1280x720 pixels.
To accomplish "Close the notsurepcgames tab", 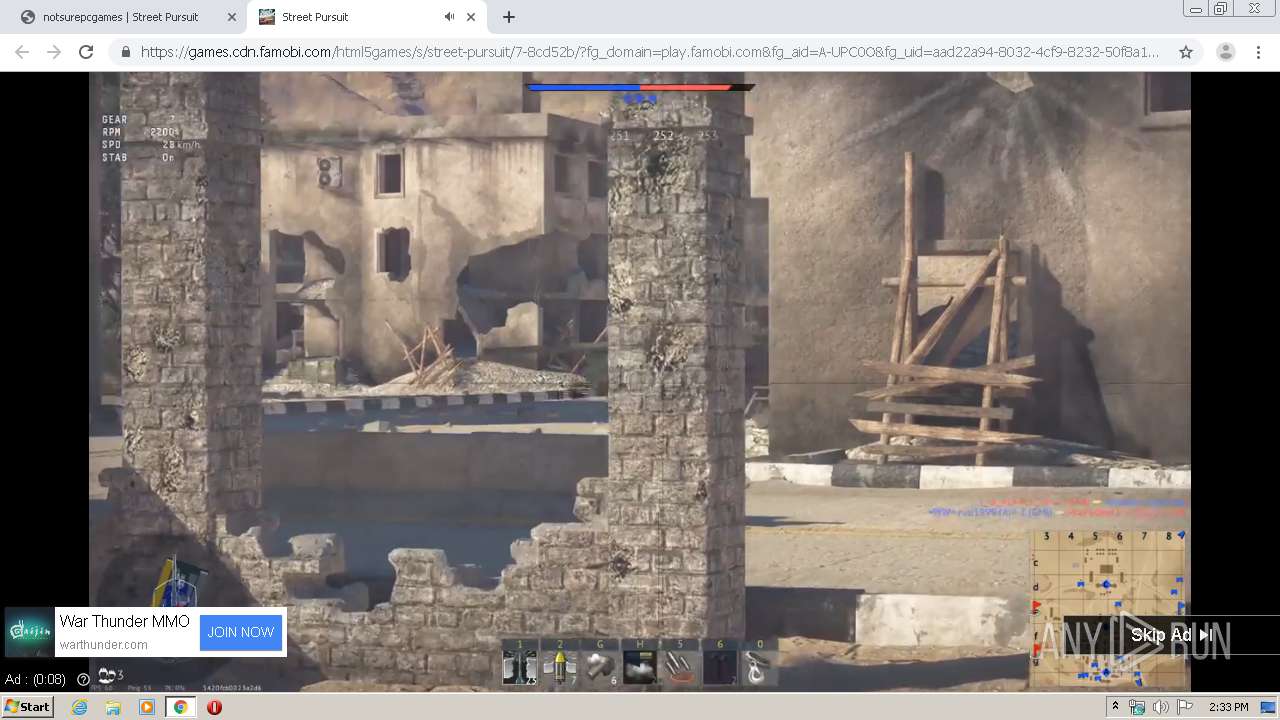I will (232, 17).
